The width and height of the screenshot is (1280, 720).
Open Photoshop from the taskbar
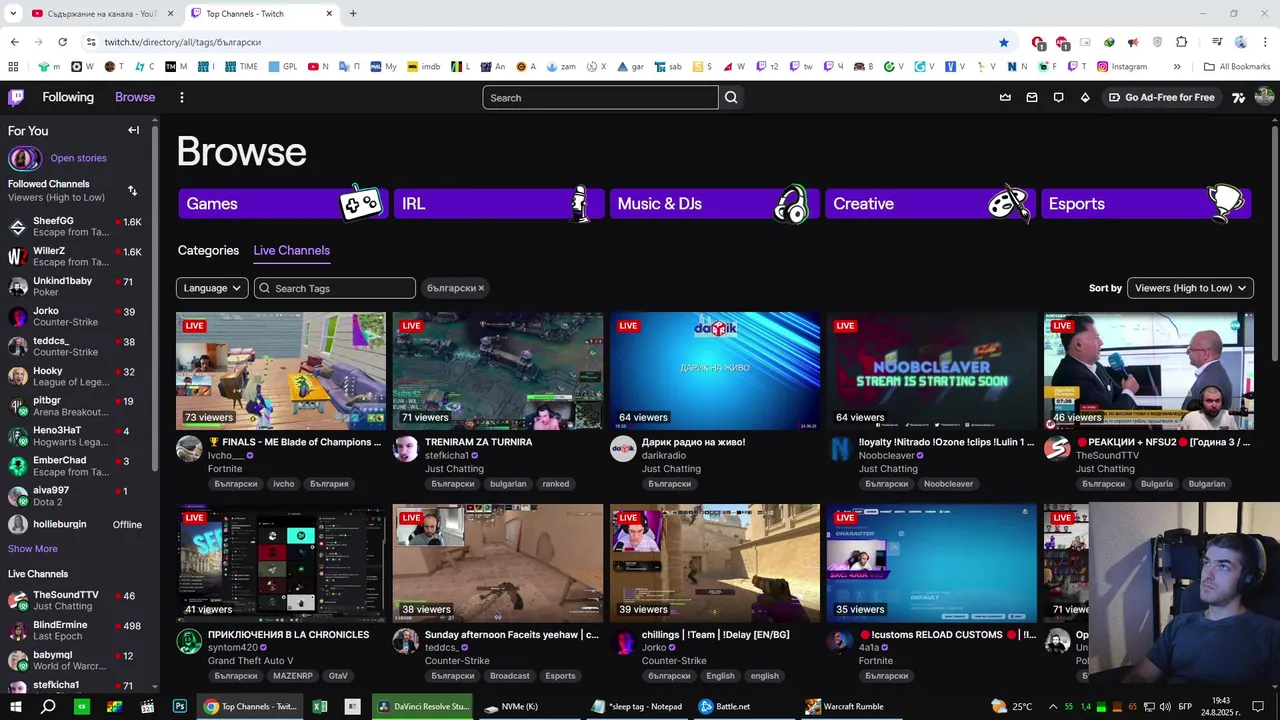[180, 706]
